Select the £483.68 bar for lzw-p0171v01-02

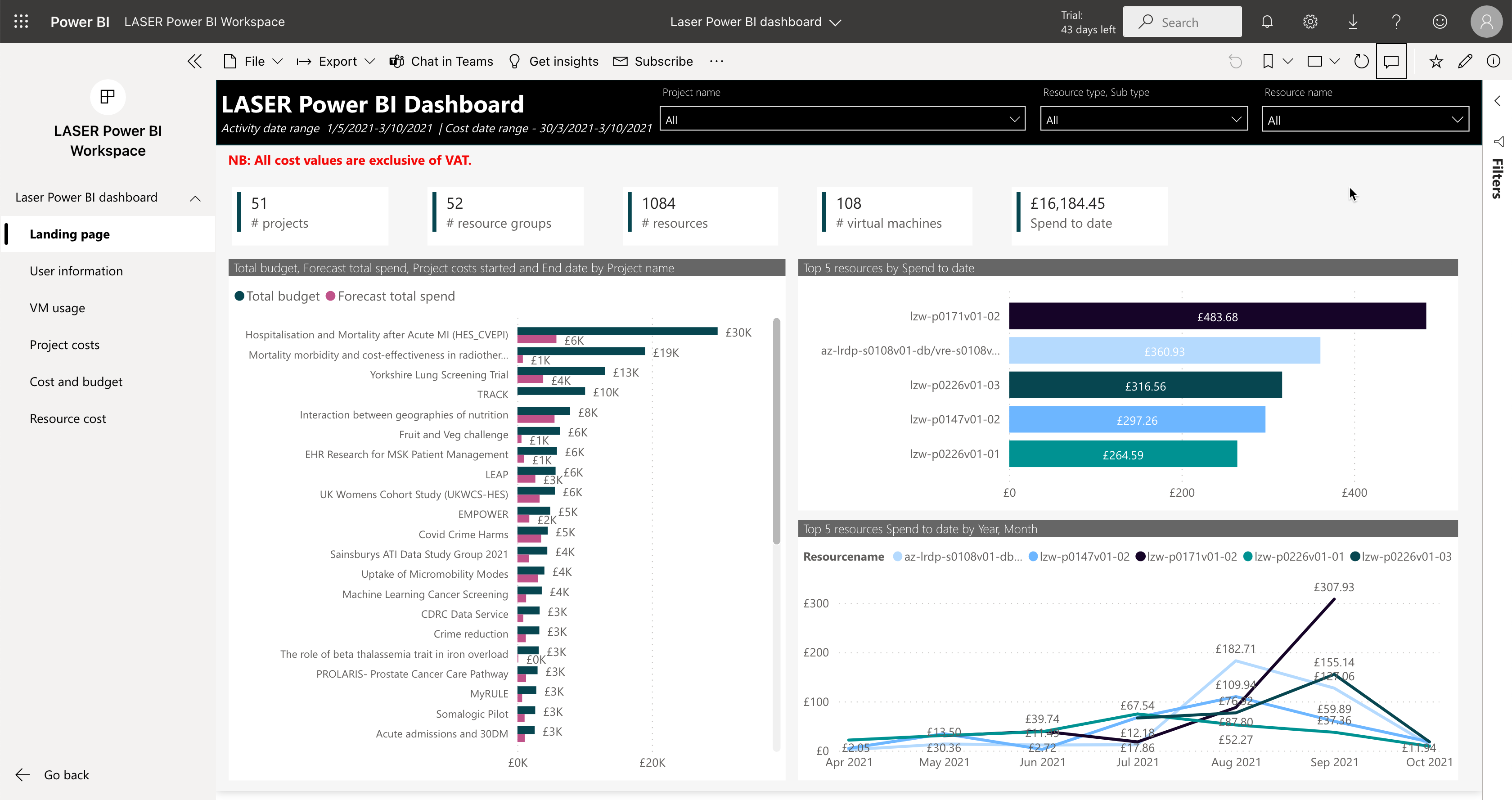1217,316
